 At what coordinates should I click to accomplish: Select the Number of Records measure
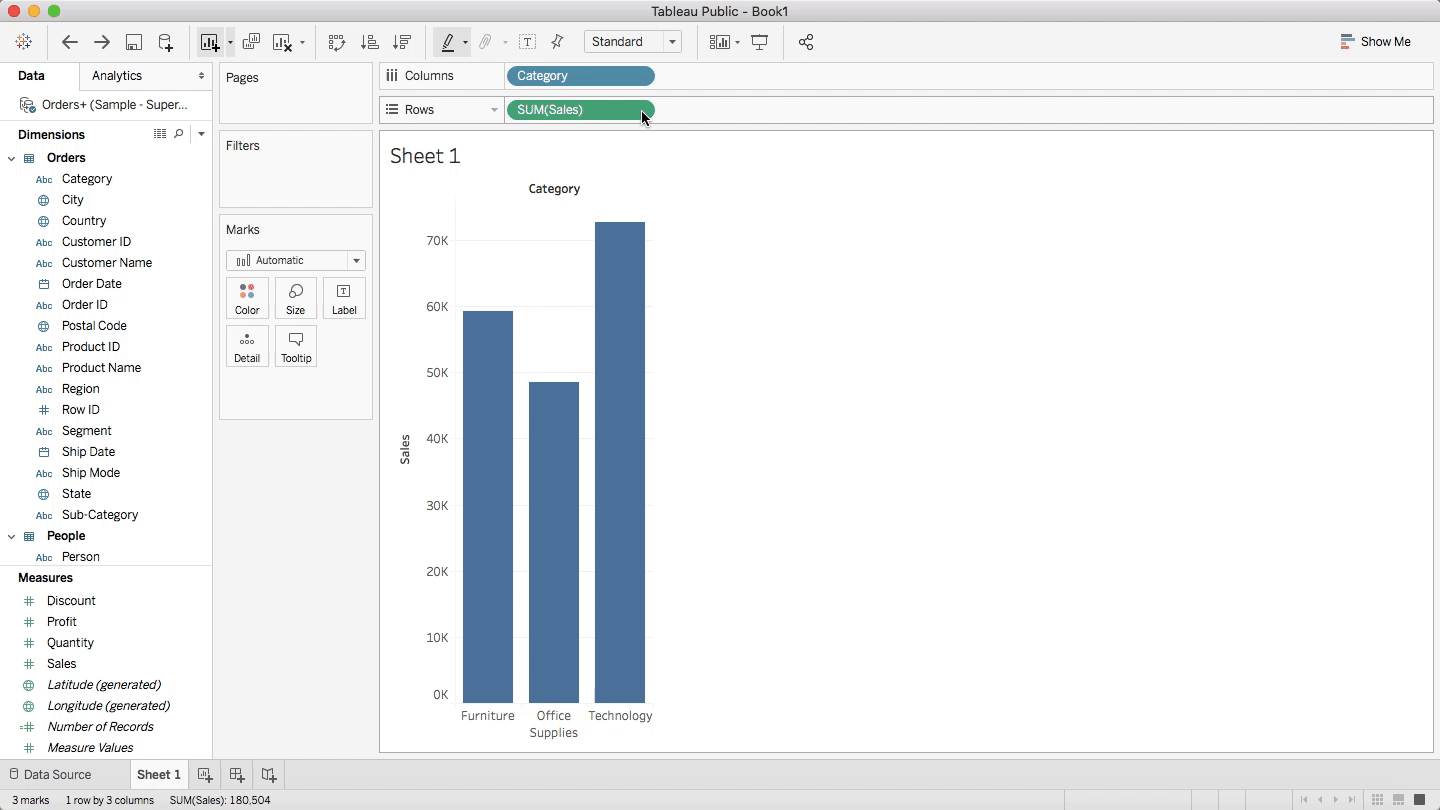[x=100, y=727]
